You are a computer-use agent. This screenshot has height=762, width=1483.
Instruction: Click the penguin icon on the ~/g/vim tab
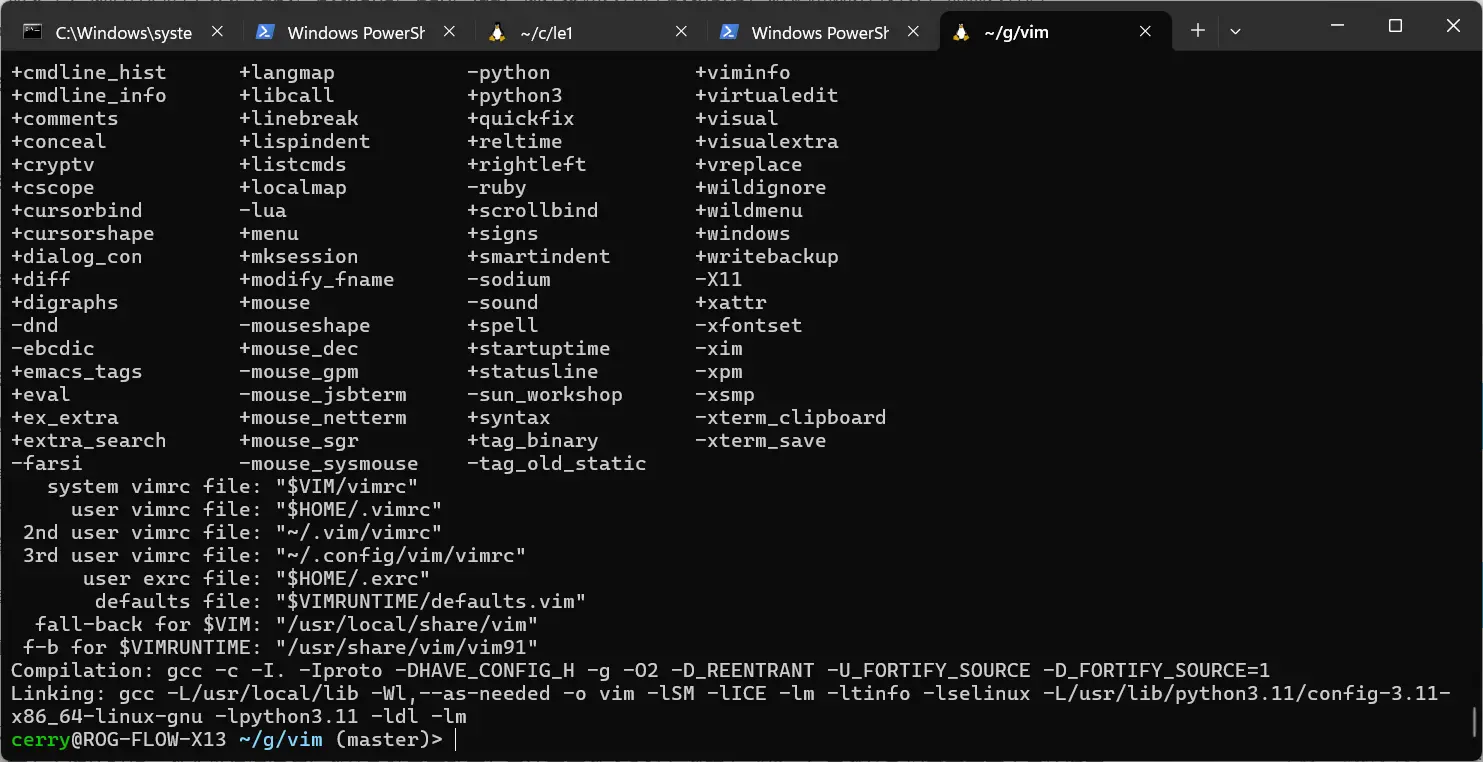click(x=961, y=32)
